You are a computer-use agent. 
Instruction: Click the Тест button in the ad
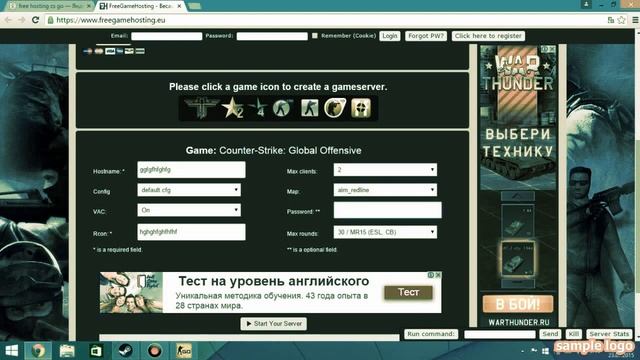pos(408,292)
